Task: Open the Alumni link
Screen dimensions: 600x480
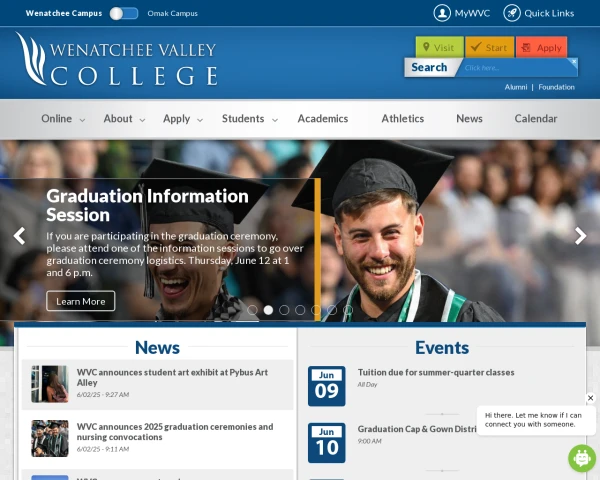Action: coord(516,87)
